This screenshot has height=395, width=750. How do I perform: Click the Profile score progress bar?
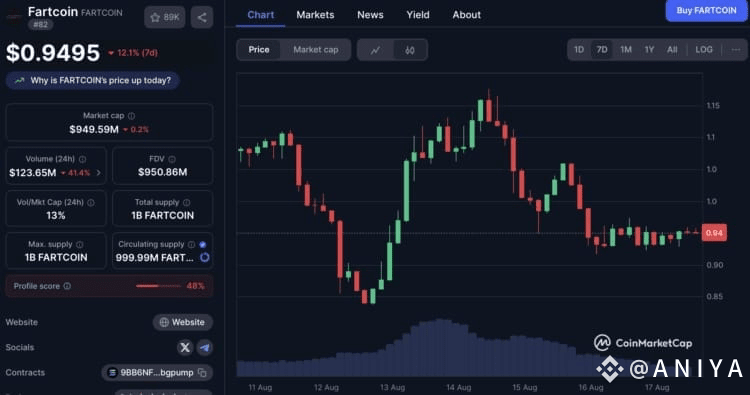158,286
